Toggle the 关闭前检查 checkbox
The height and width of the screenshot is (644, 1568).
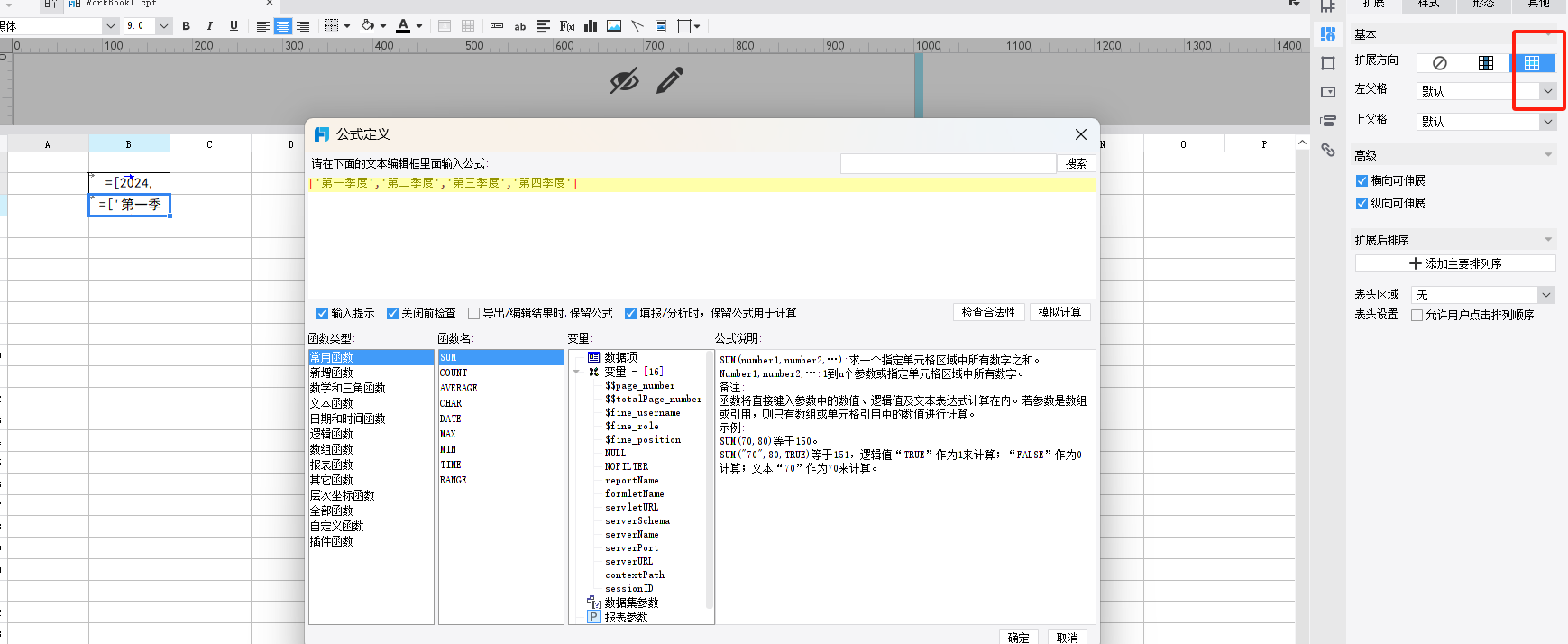[392, 313]
